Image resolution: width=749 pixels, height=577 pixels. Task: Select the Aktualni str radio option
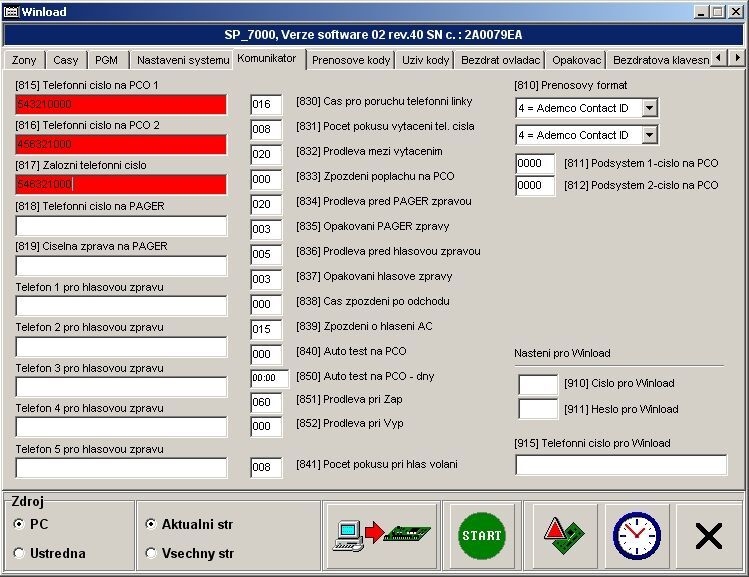click(151, 524)
